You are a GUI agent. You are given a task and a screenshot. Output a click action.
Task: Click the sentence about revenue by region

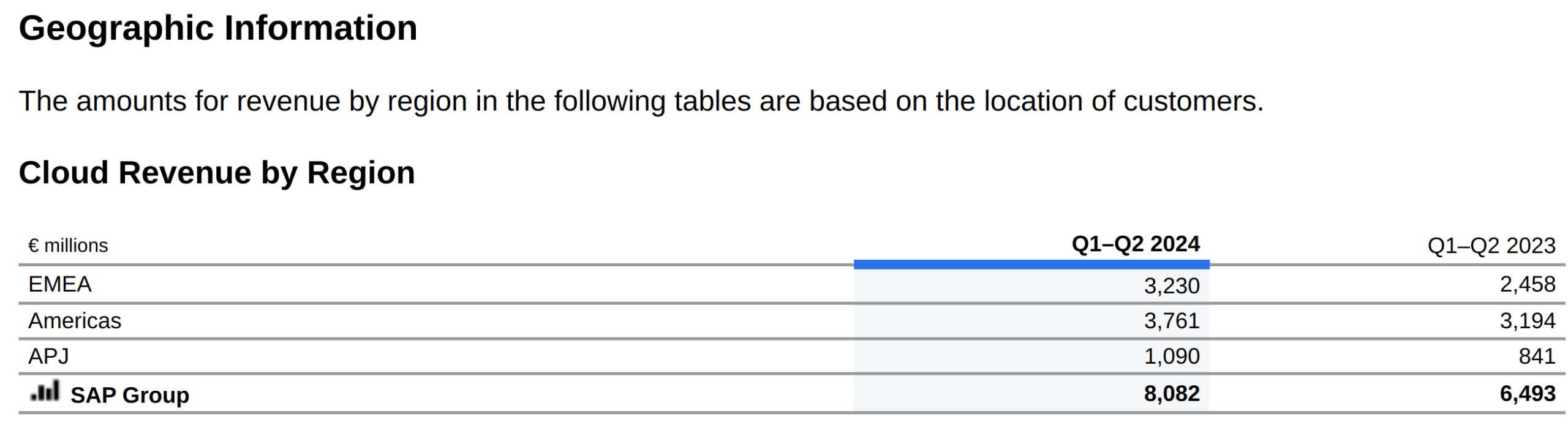pos(641,101)
